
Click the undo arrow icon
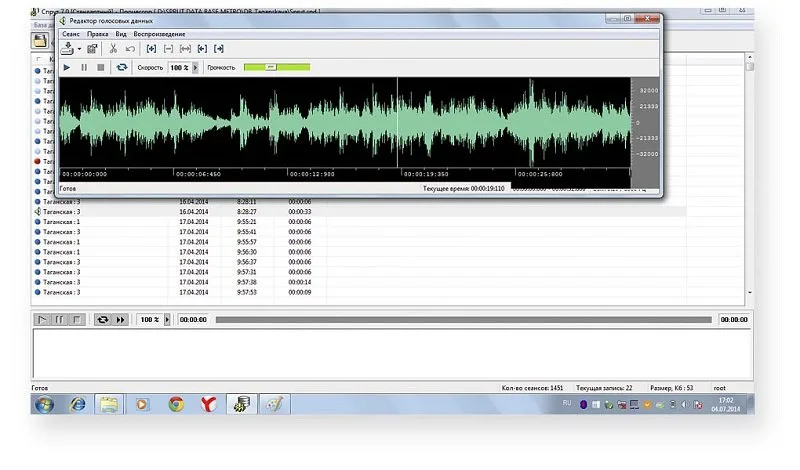[130, 48]
